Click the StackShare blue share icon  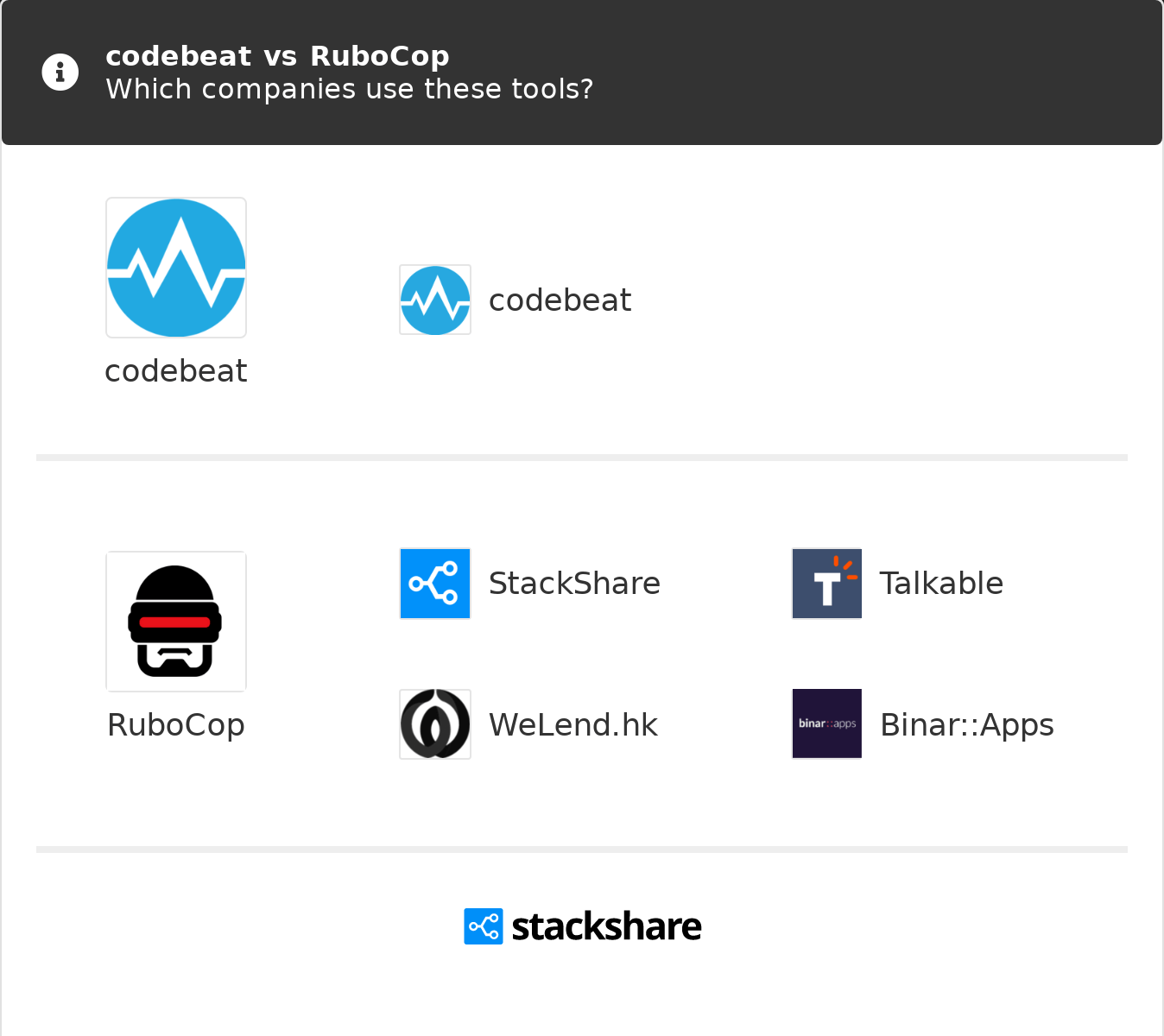tap(435, 584)
